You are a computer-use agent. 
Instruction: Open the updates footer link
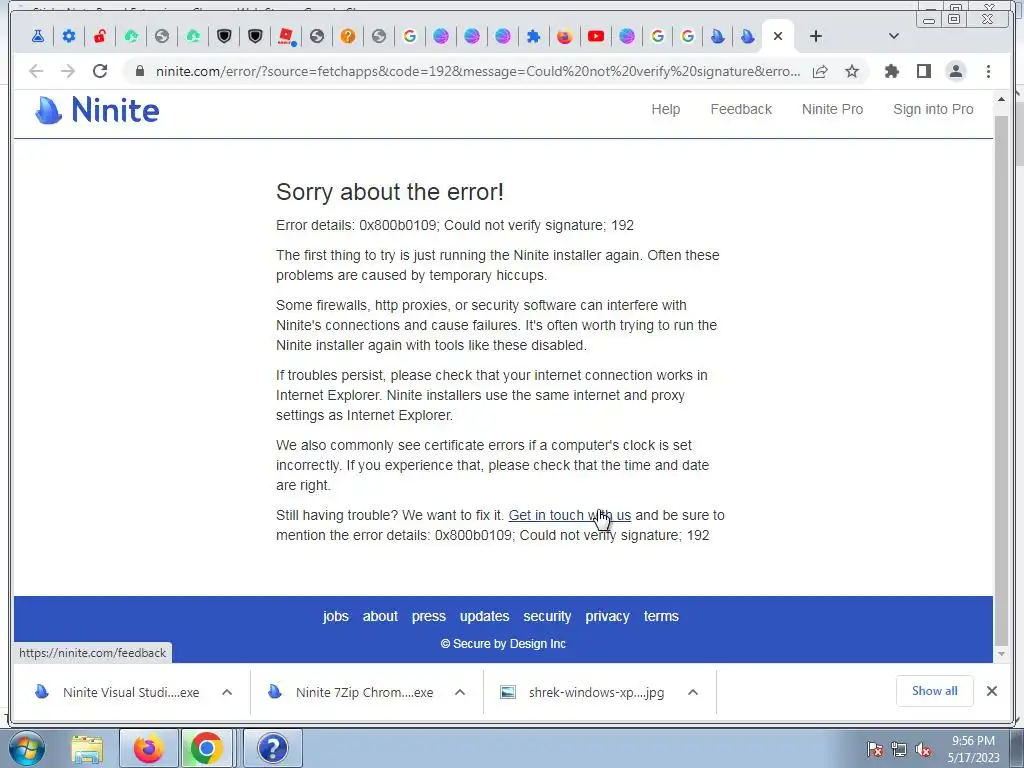coord(484,616)
